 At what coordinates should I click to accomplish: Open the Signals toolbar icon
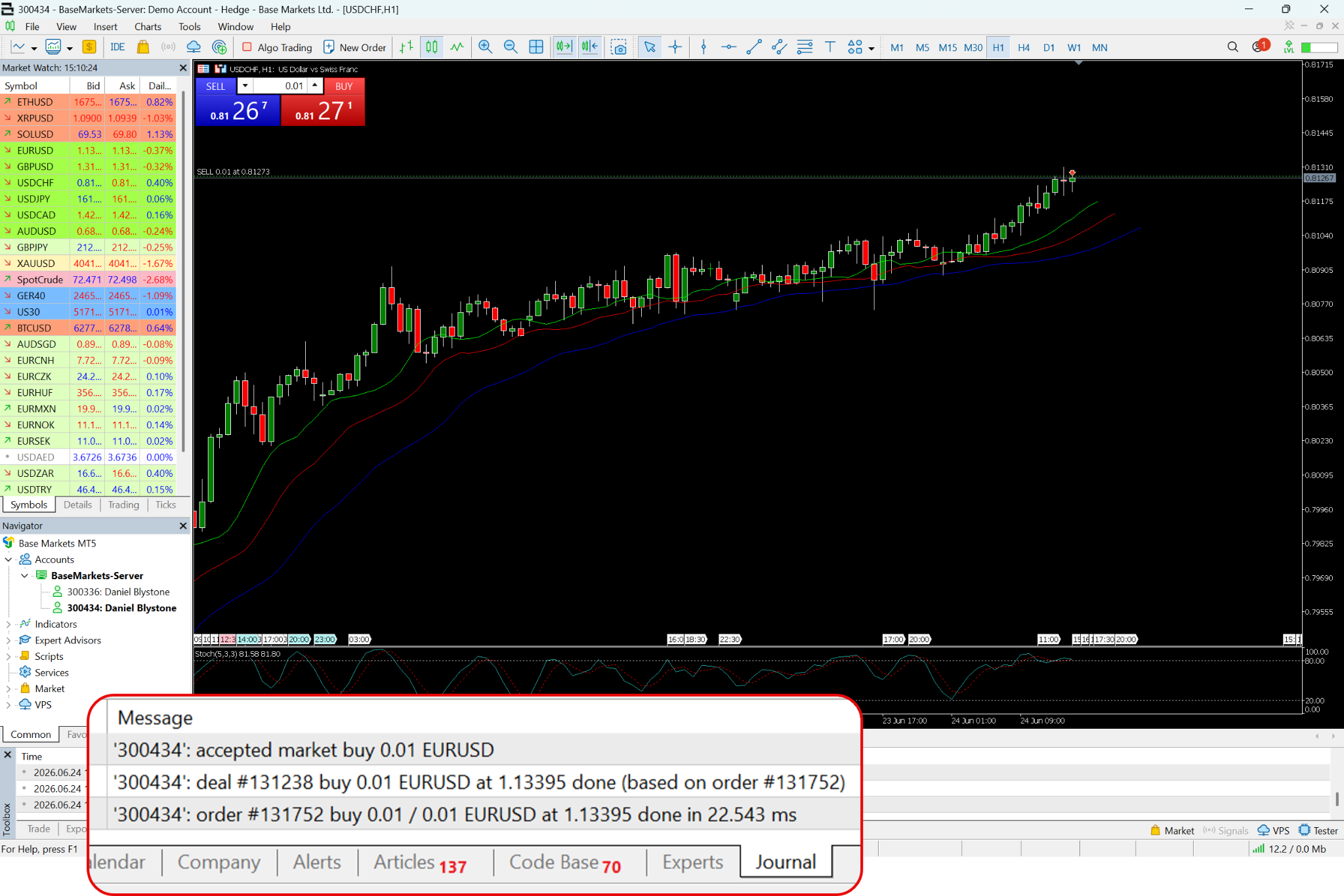tap(169, 47)
